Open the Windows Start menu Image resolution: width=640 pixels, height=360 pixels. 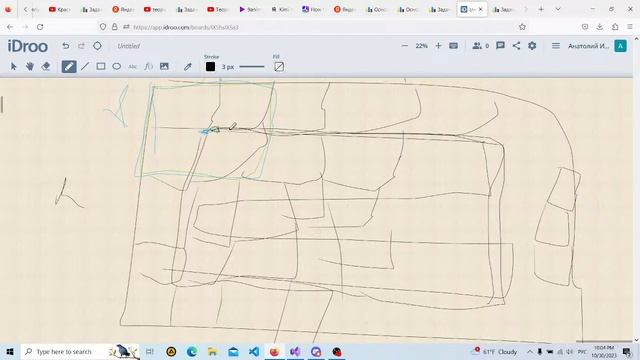(x=10, y=351)
